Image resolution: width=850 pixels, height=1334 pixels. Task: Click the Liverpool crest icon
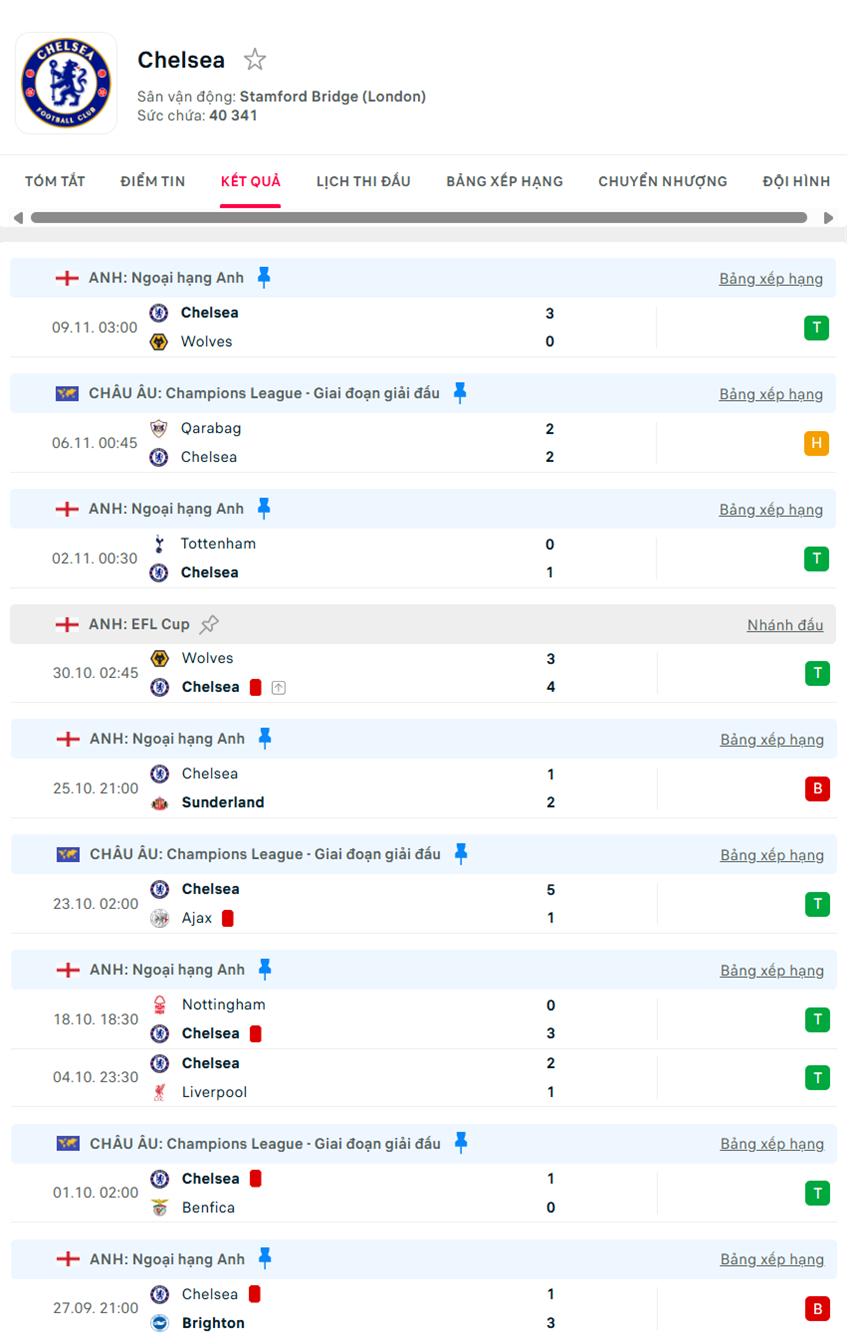tap(159, 1092)
